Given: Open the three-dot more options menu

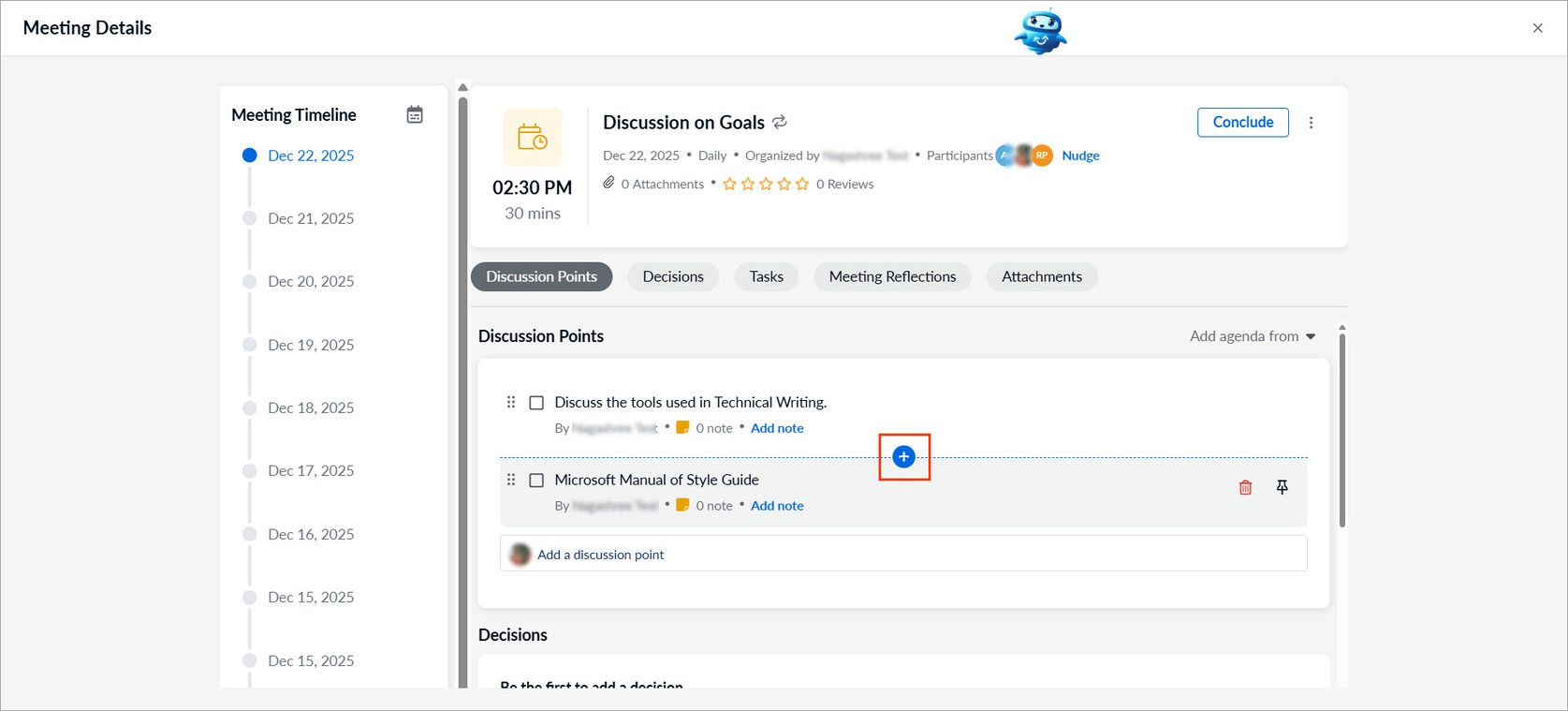Looking at the screenshot, I should tap(1311, 123).
